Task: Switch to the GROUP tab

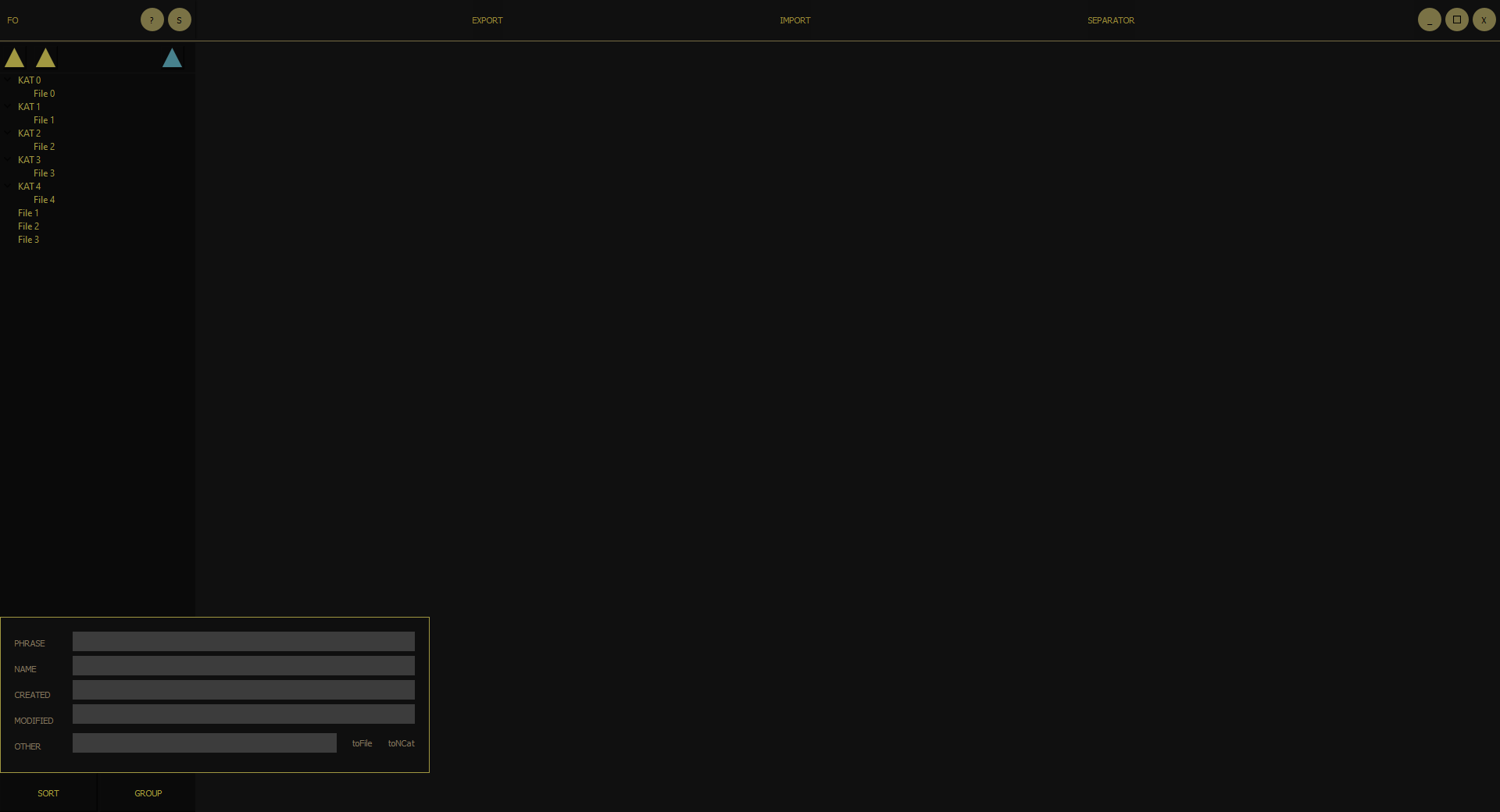Action: tap(148, 792)
